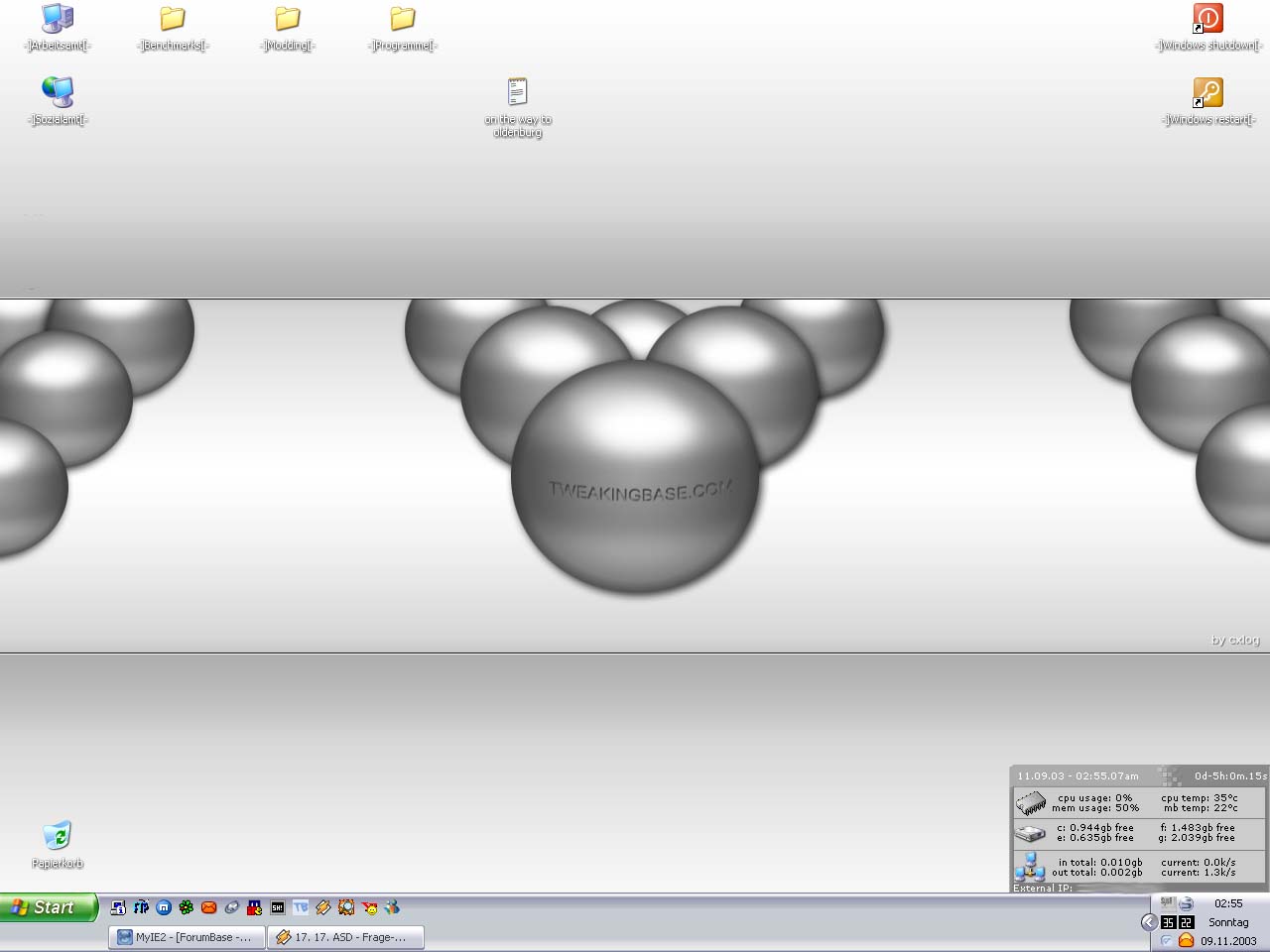Click the '35' temperature tray icon

pos(1169,922)
